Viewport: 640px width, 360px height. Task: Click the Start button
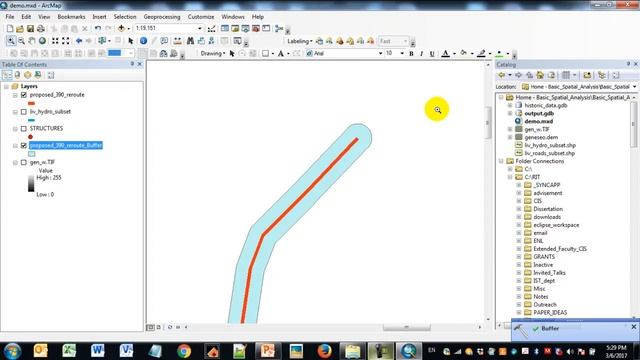click(12, 351)
